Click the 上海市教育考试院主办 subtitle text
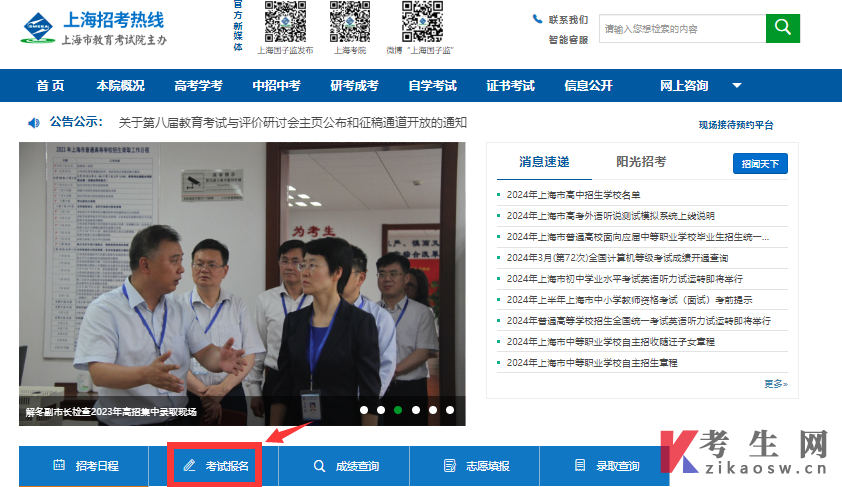 tap(114, 40)
